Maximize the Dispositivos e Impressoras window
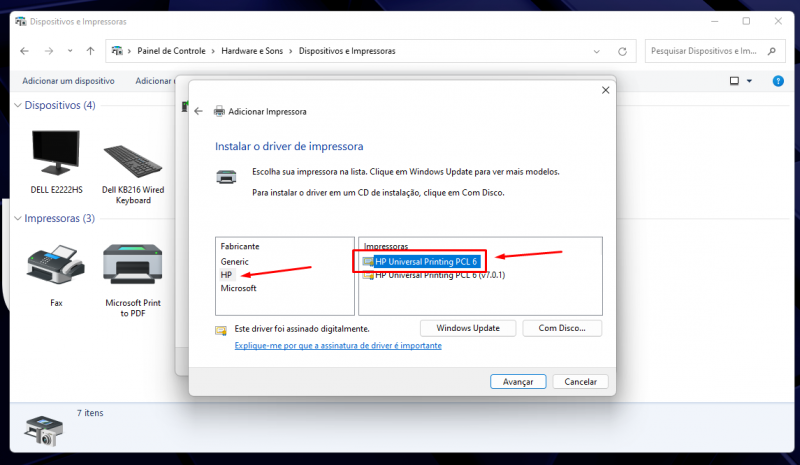The image size is (800, 465). 746,21
